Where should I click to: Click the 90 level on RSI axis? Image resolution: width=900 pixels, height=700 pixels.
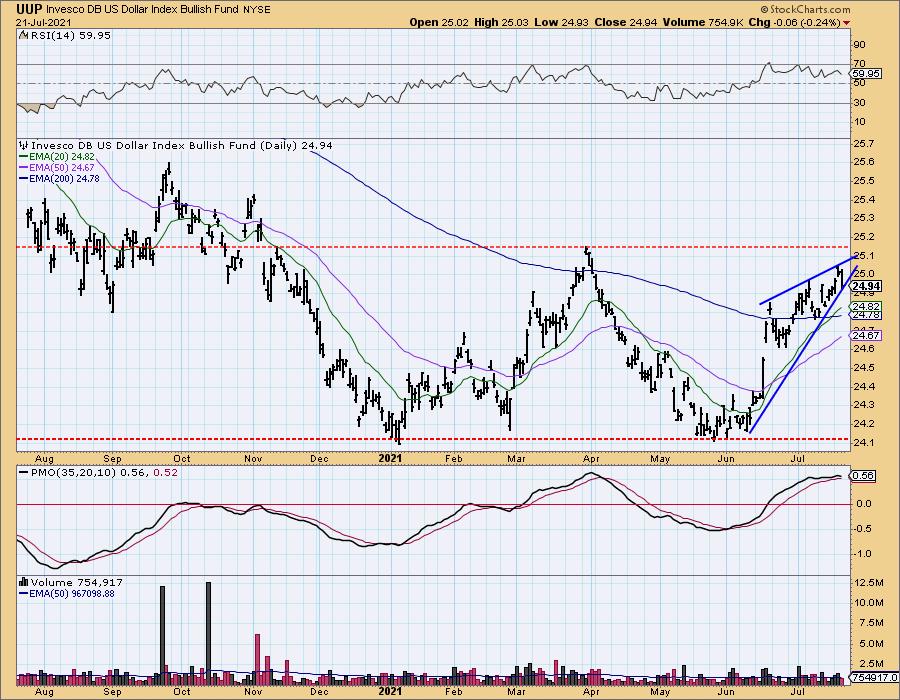point(859,45)
